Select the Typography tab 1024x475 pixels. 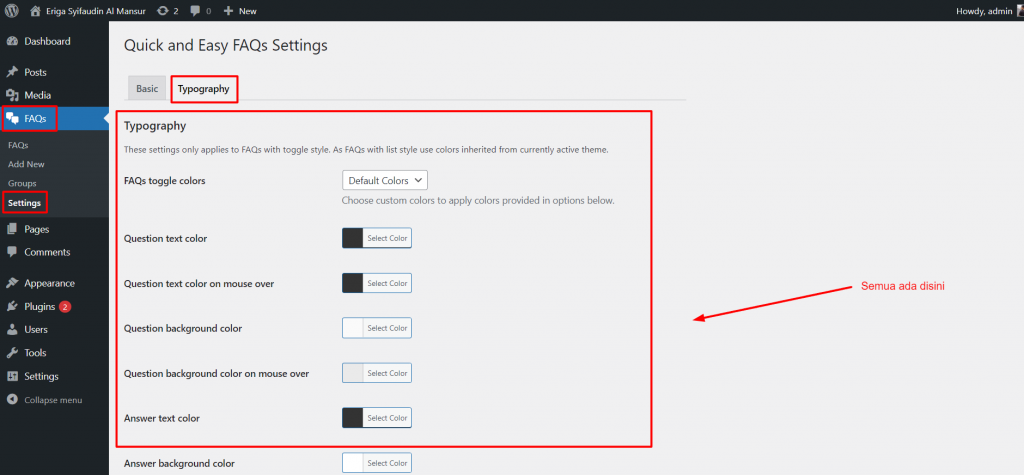tap(204, 89)
